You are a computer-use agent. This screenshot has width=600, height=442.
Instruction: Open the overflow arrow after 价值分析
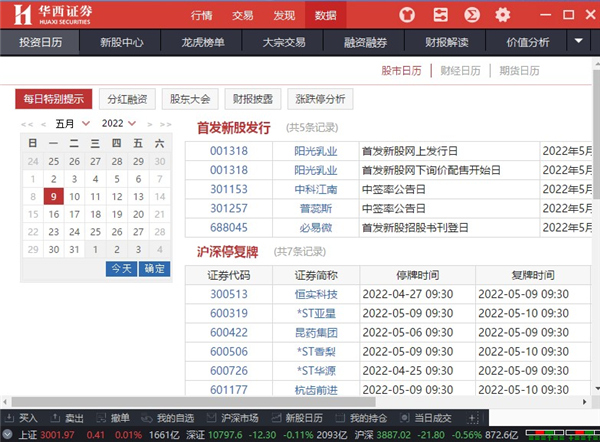580,42
